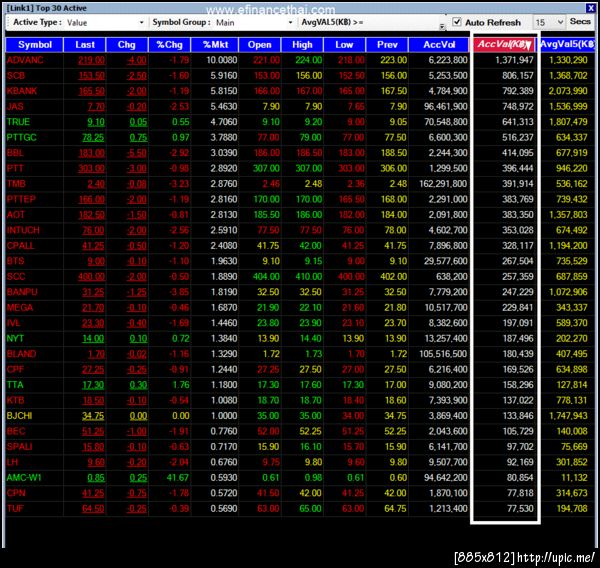Select the PTT symbol
The image size is (600, 568).
click(15, 168)
